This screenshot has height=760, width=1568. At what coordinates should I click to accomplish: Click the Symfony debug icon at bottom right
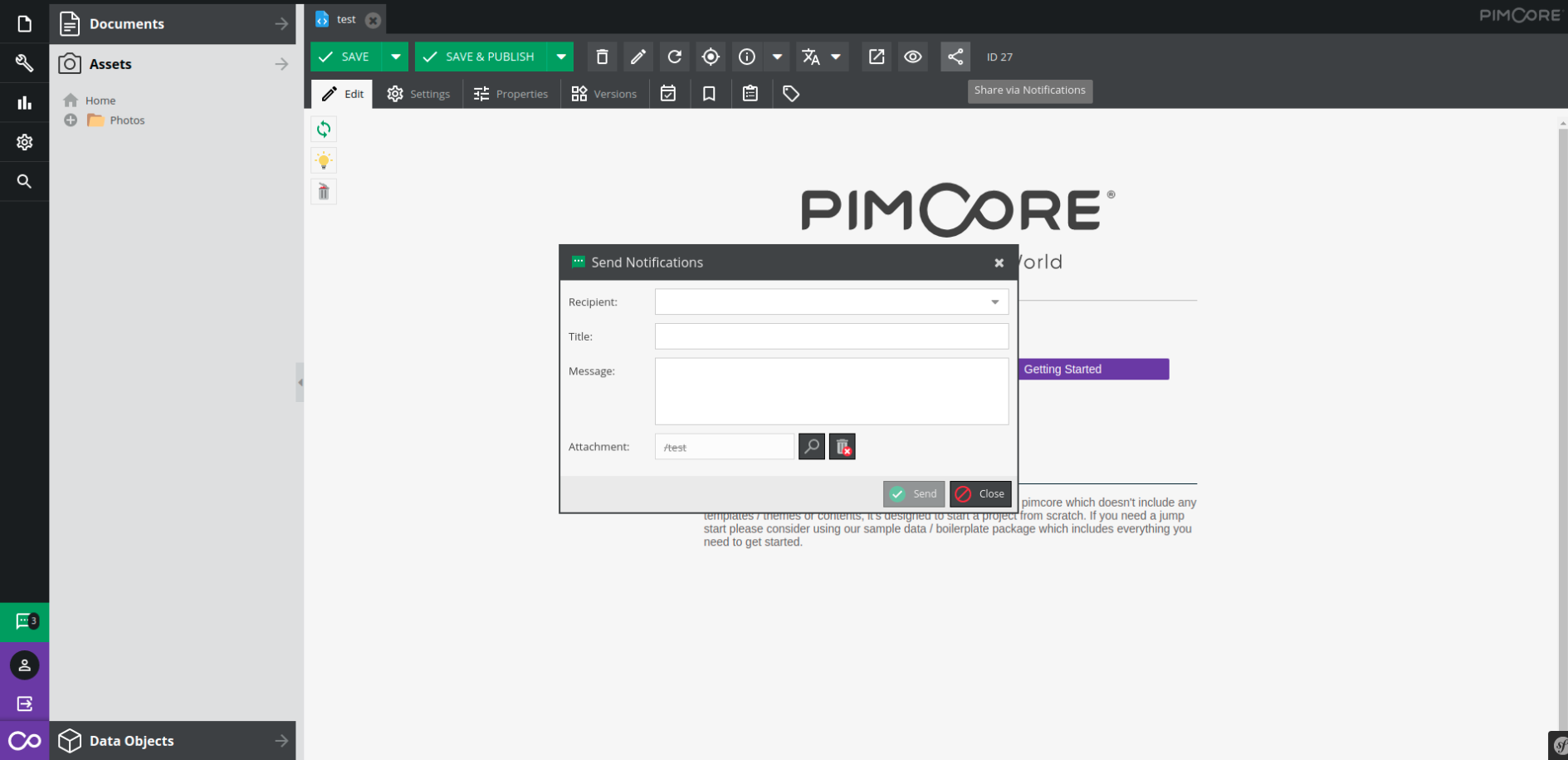(1558, 745)
